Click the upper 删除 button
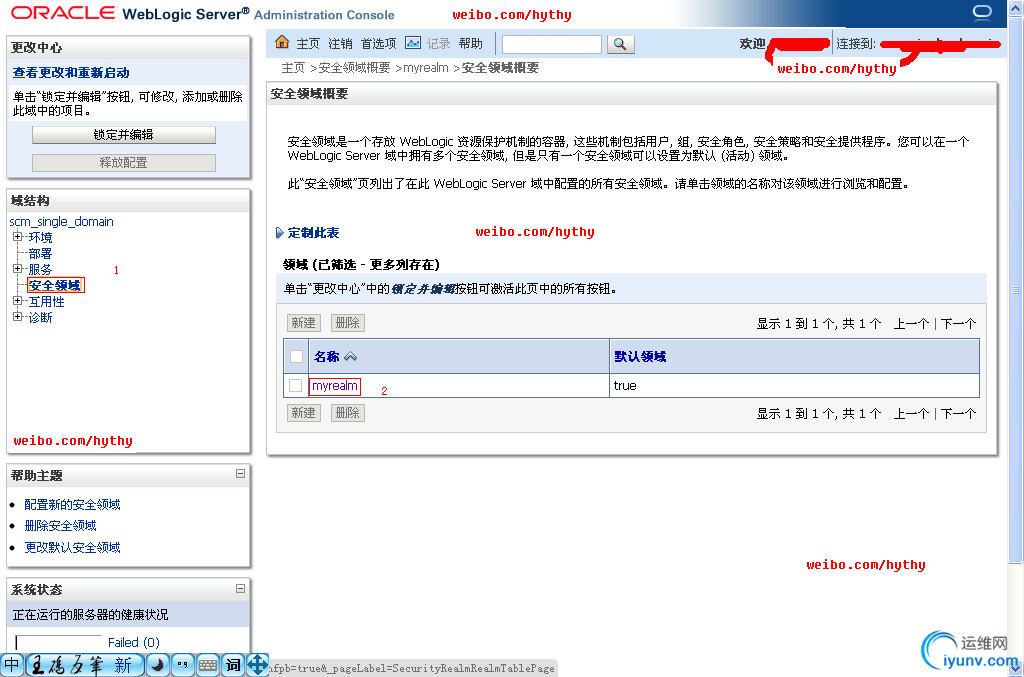Viewport: 1024px width, 677px height. pos(347,323)
